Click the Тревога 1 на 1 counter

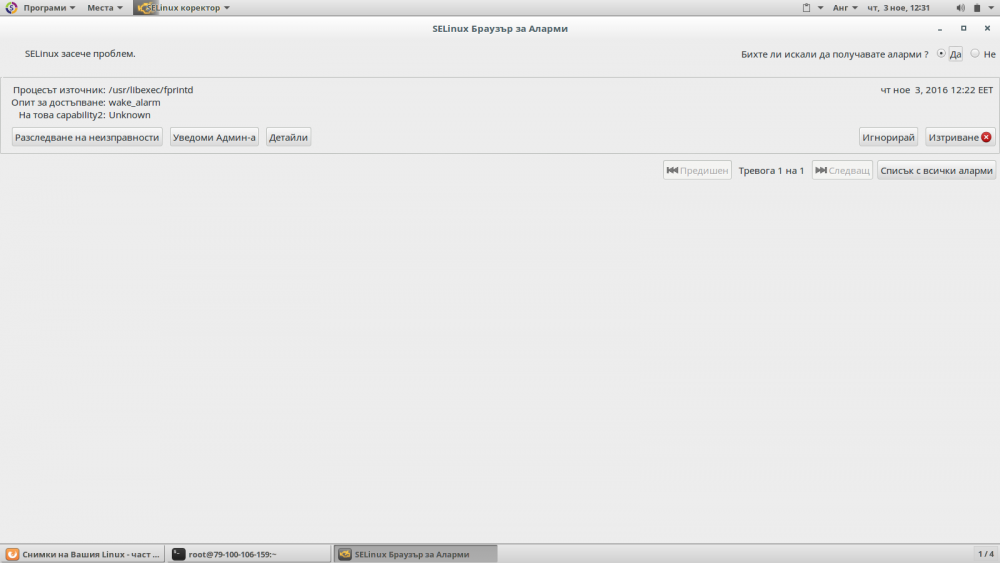[x=771, y=171]
